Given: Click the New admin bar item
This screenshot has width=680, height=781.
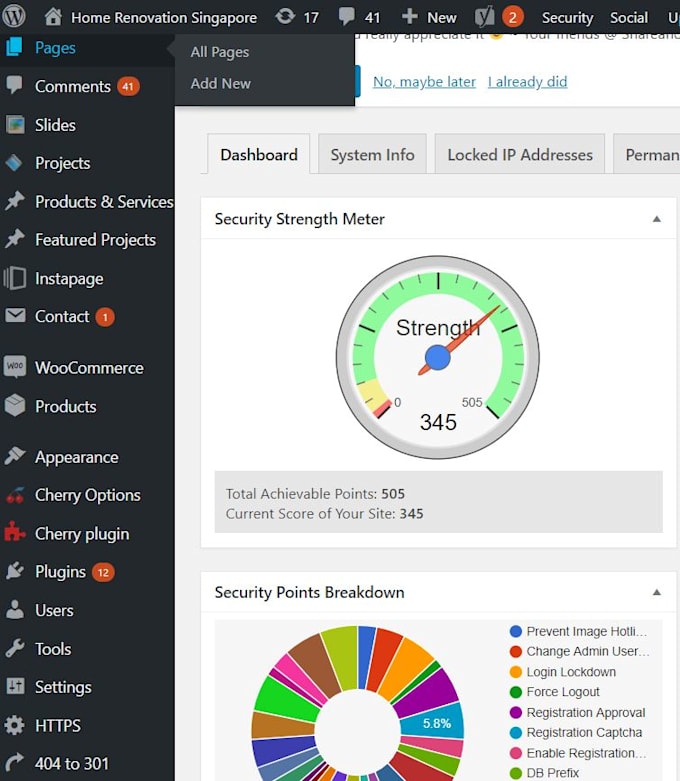Looking at the screenshot, I should [429, 17].
